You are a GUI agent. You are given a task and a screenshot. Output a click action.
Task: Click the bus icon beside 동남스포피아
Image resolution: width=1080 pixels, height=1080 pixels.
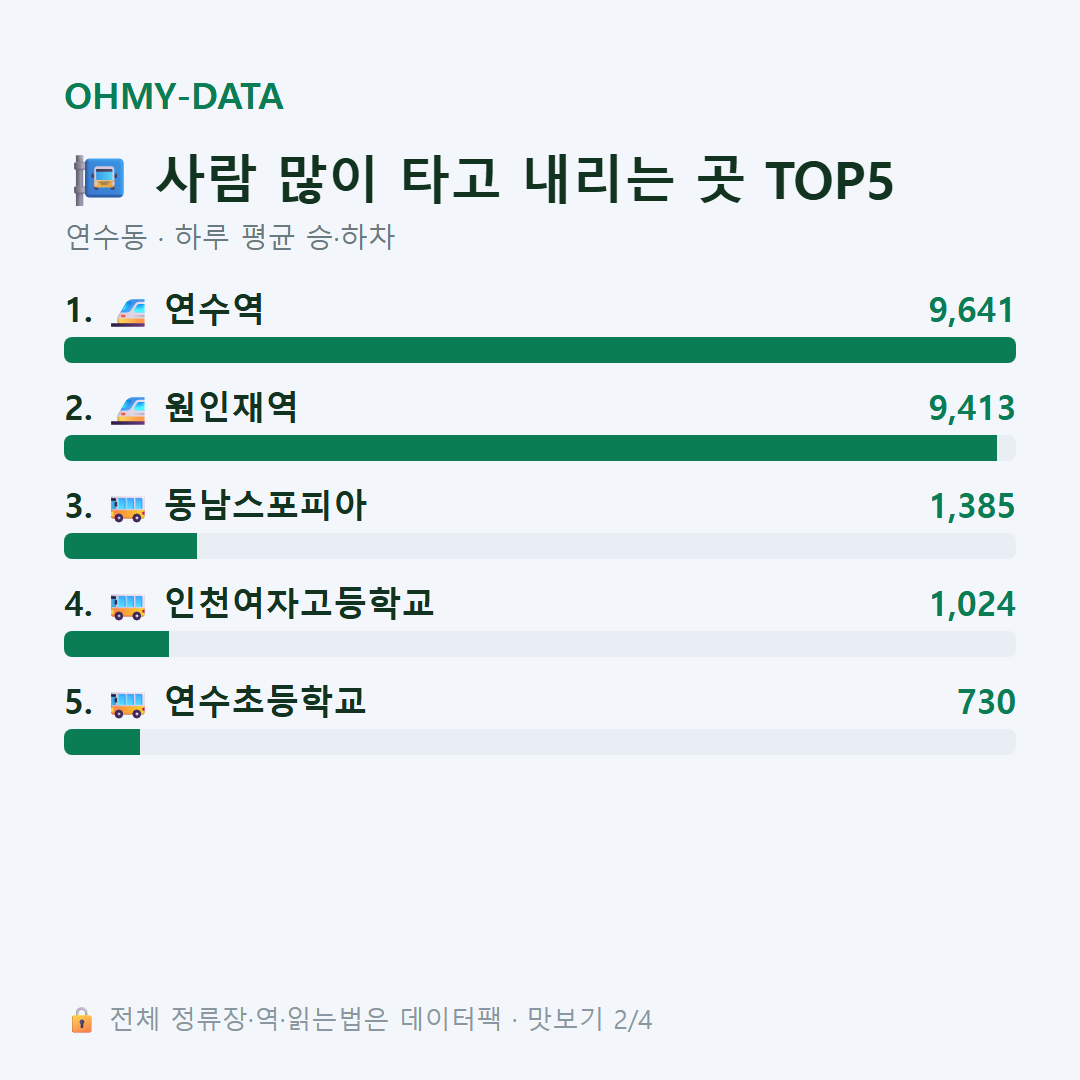[128, 508]
